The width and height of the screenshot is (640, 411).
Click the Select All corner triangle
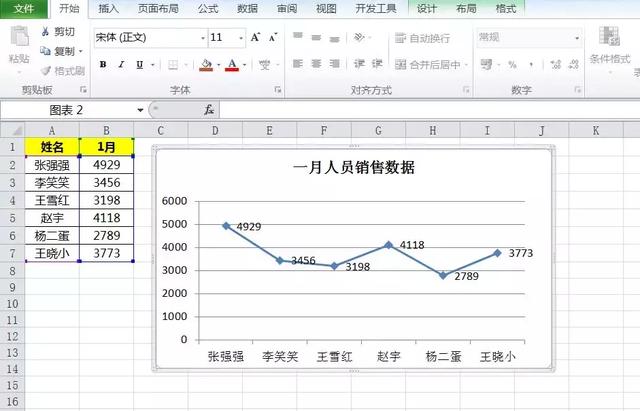tap(13, 130)
